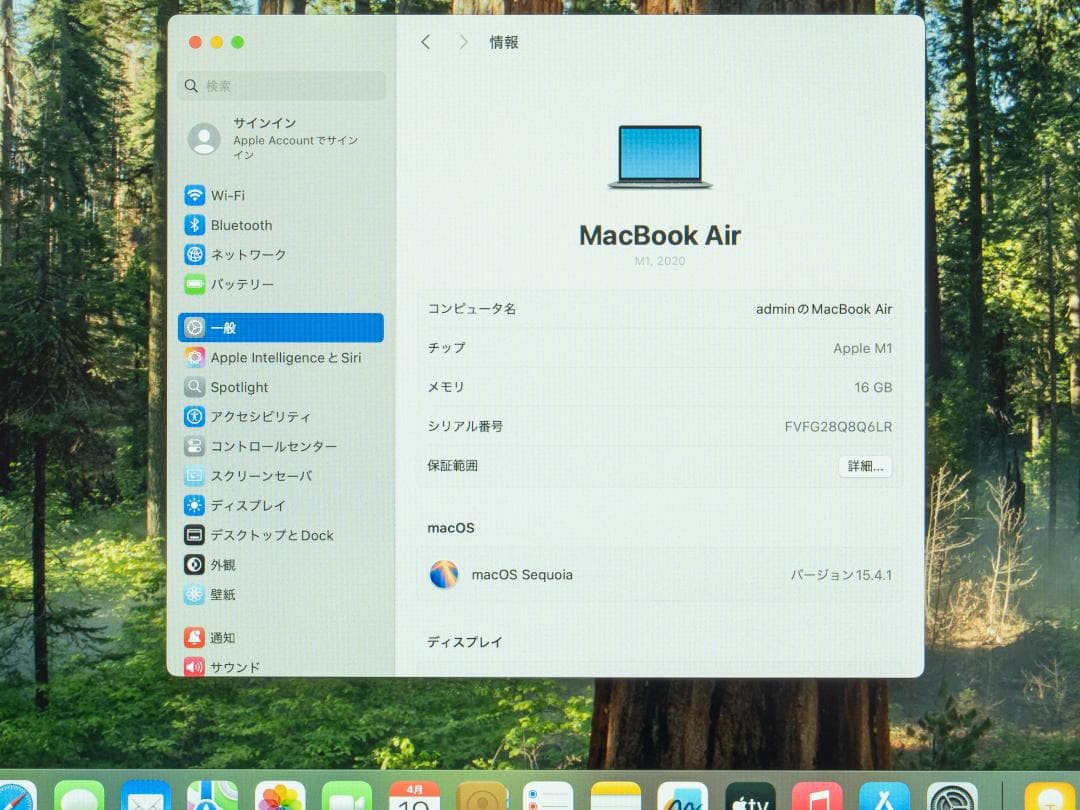
Task: Open コントロールセンター settings
Action: (x=281, y=446)
